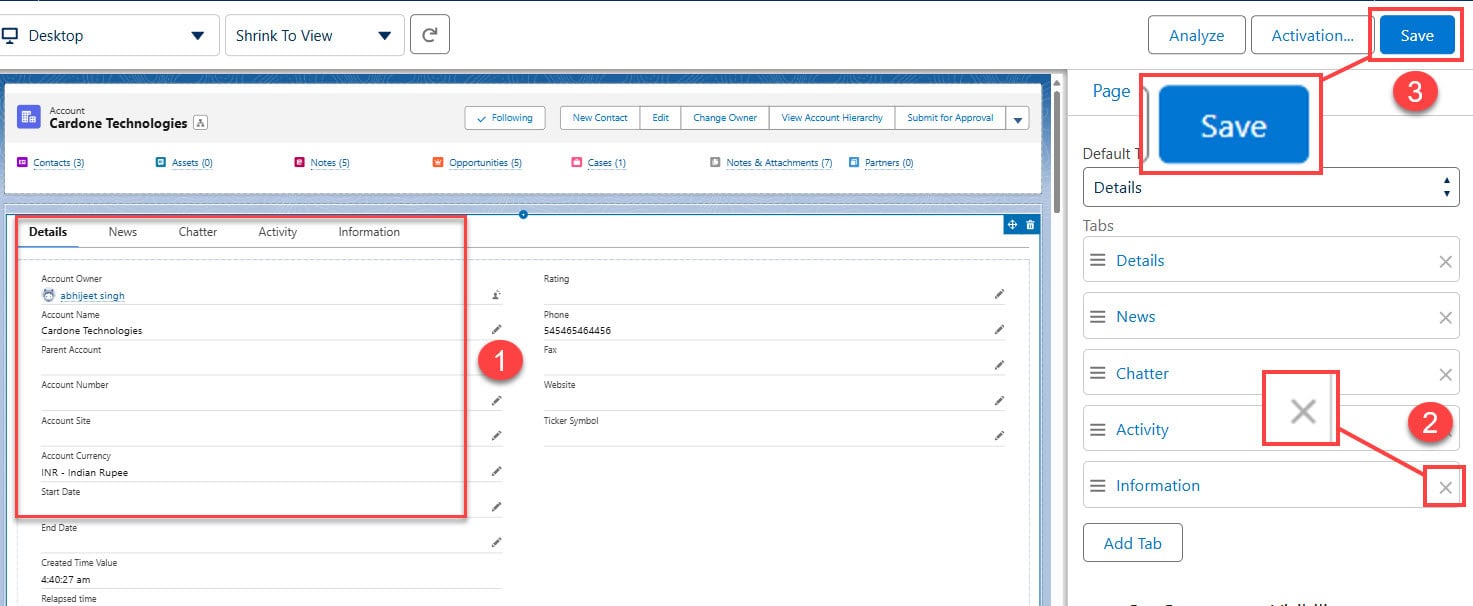Switch to the Chatter tab

196,231
